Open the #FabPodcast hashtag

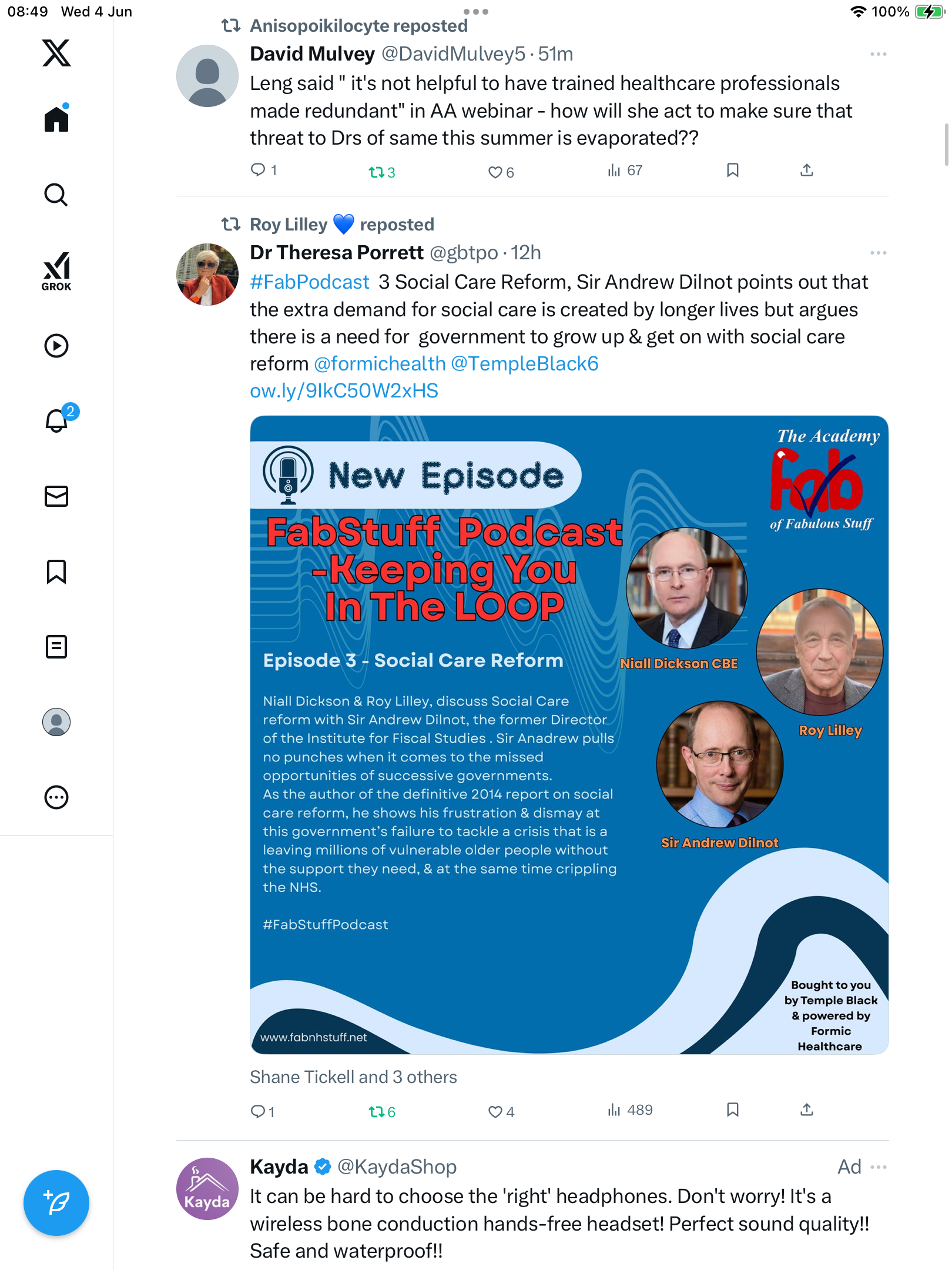click(310, 282)
